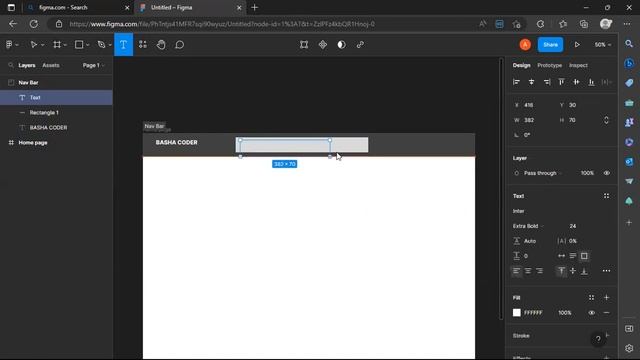
Task: Open the Pass through blend dropdown
Action: tap(543, 173)
